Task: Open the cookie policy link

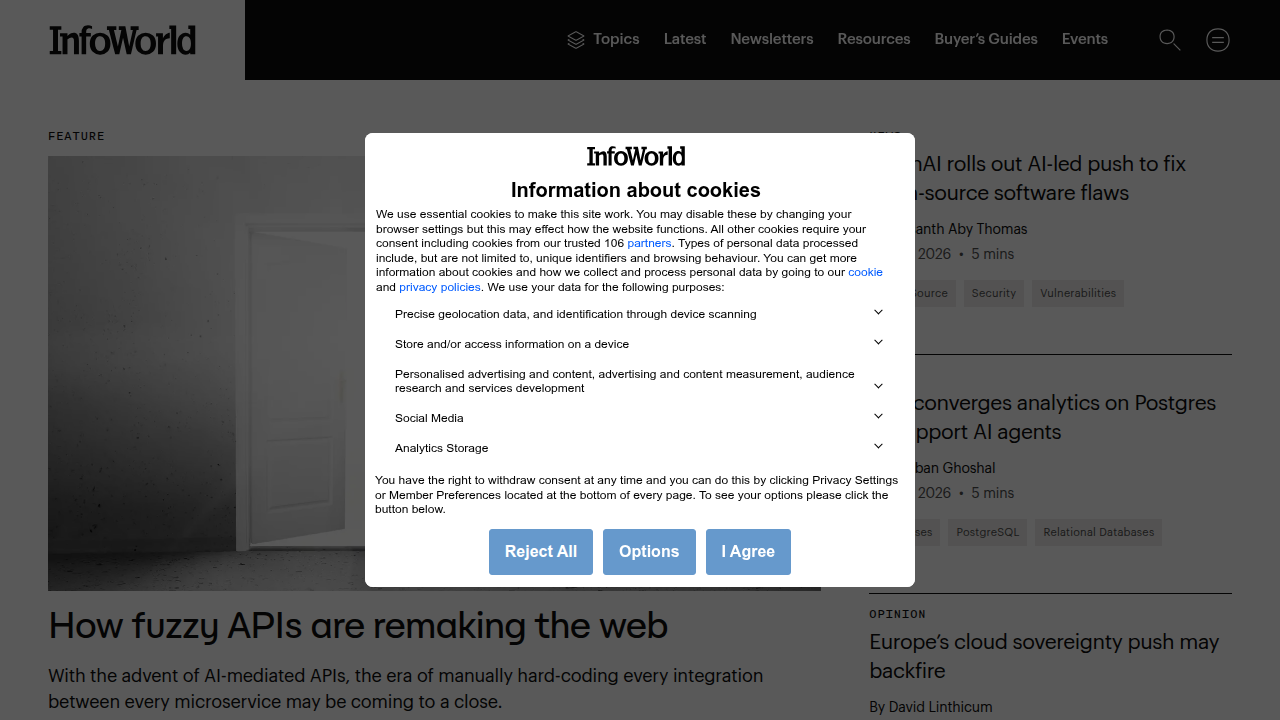Action: pos(865,272)
